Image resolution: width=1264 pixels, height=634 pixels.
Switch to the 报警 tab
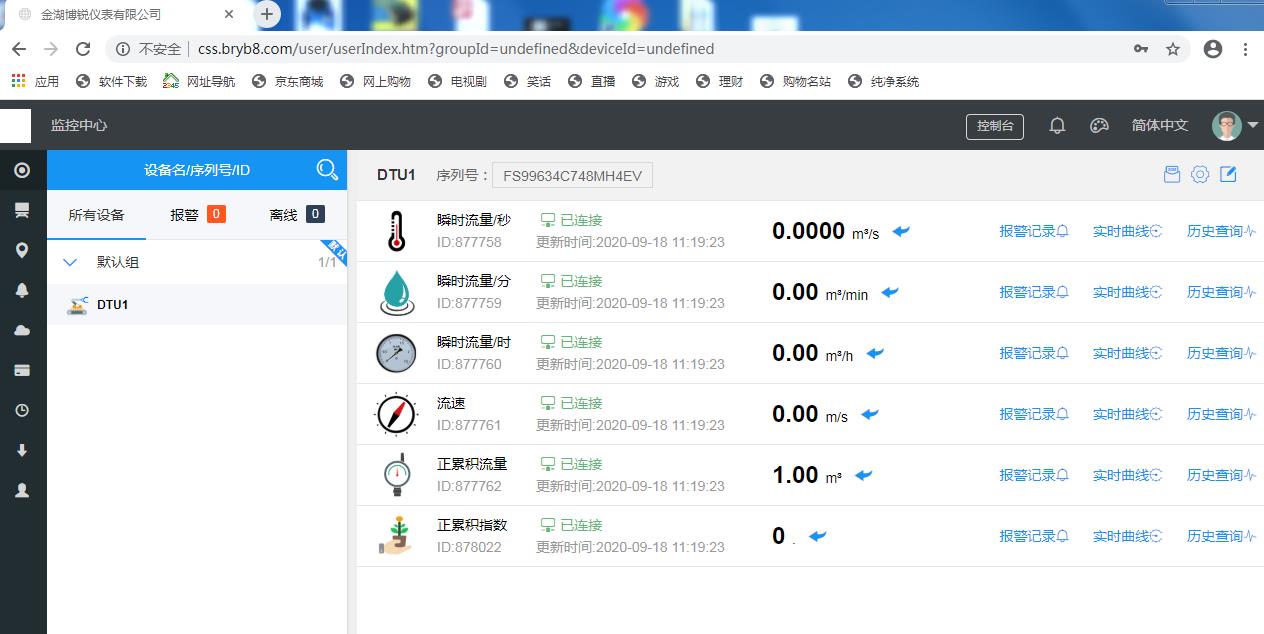[197, 215]
